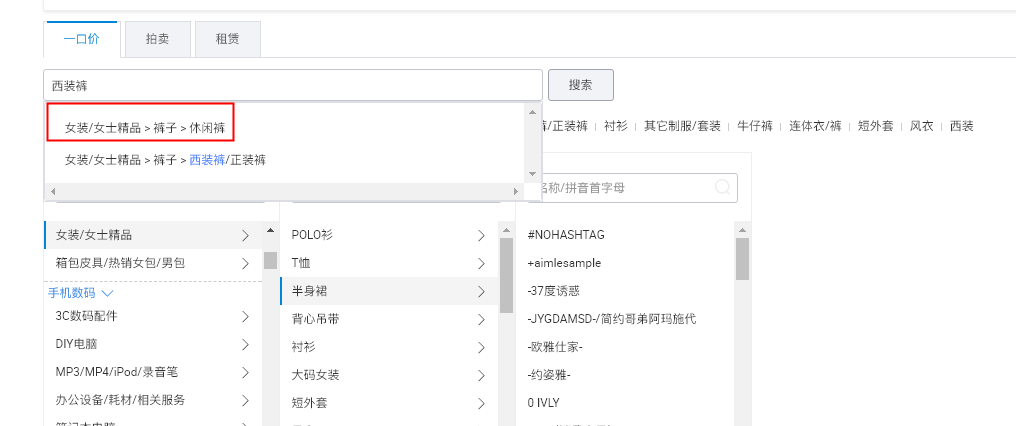1016x426 pixels.
Task: Choose suggestion ending in 西装裤/正装裤
Action: [x=165, y=159]
